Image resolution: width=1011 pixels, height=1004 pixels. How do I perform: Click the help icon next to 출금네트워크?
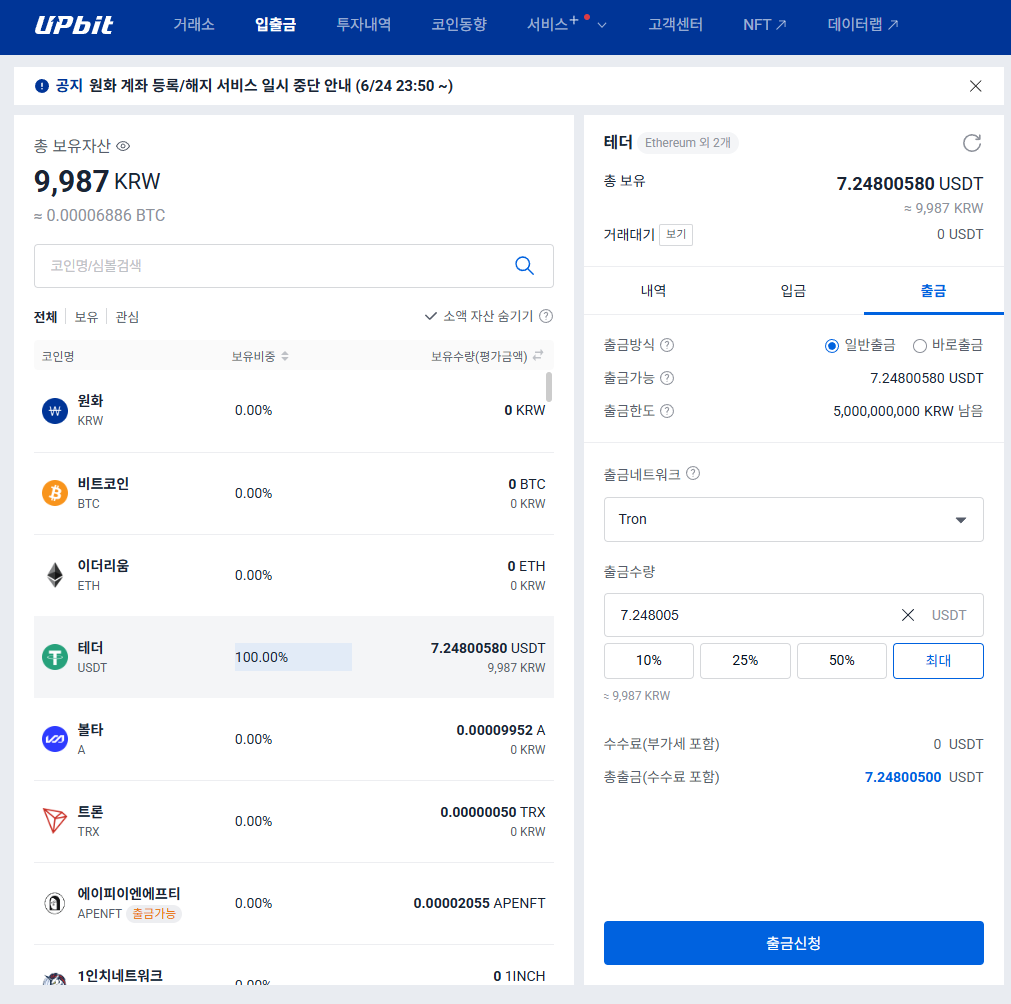693,474
